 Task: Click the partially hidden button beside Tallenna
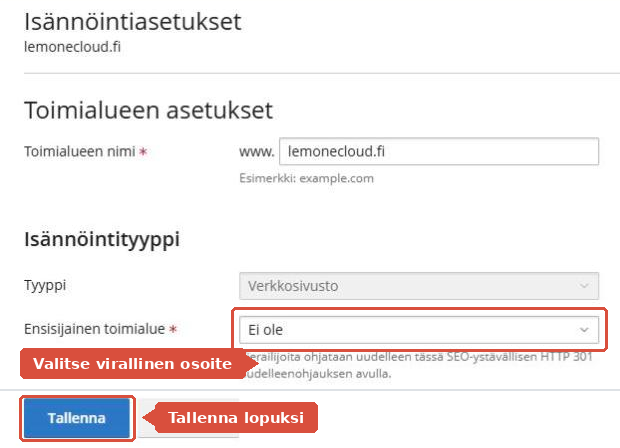190,418
